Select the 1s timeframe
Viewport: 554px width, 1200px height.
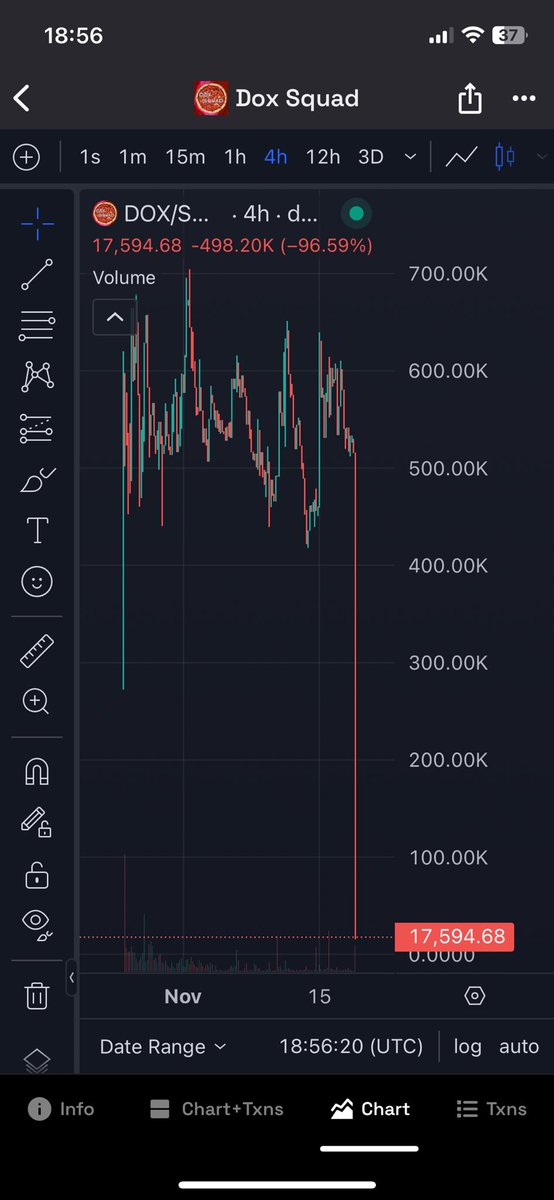(90, 157)
